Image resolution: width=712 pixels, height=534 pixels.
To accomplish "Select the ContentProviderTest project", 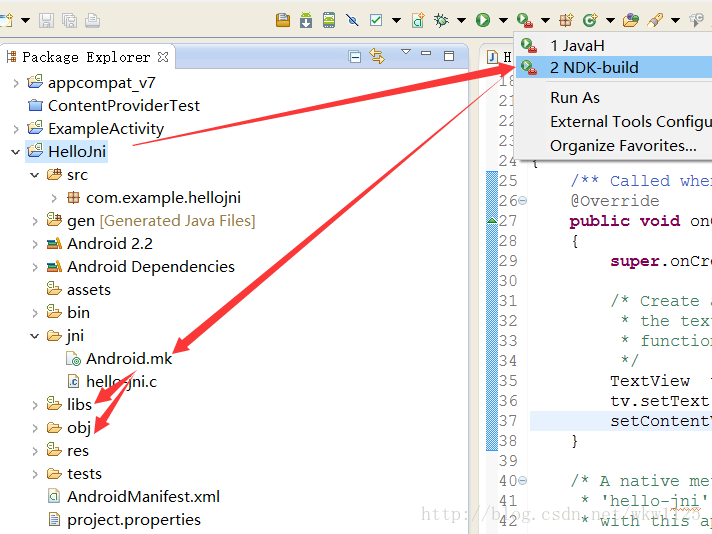I will 114,106.
